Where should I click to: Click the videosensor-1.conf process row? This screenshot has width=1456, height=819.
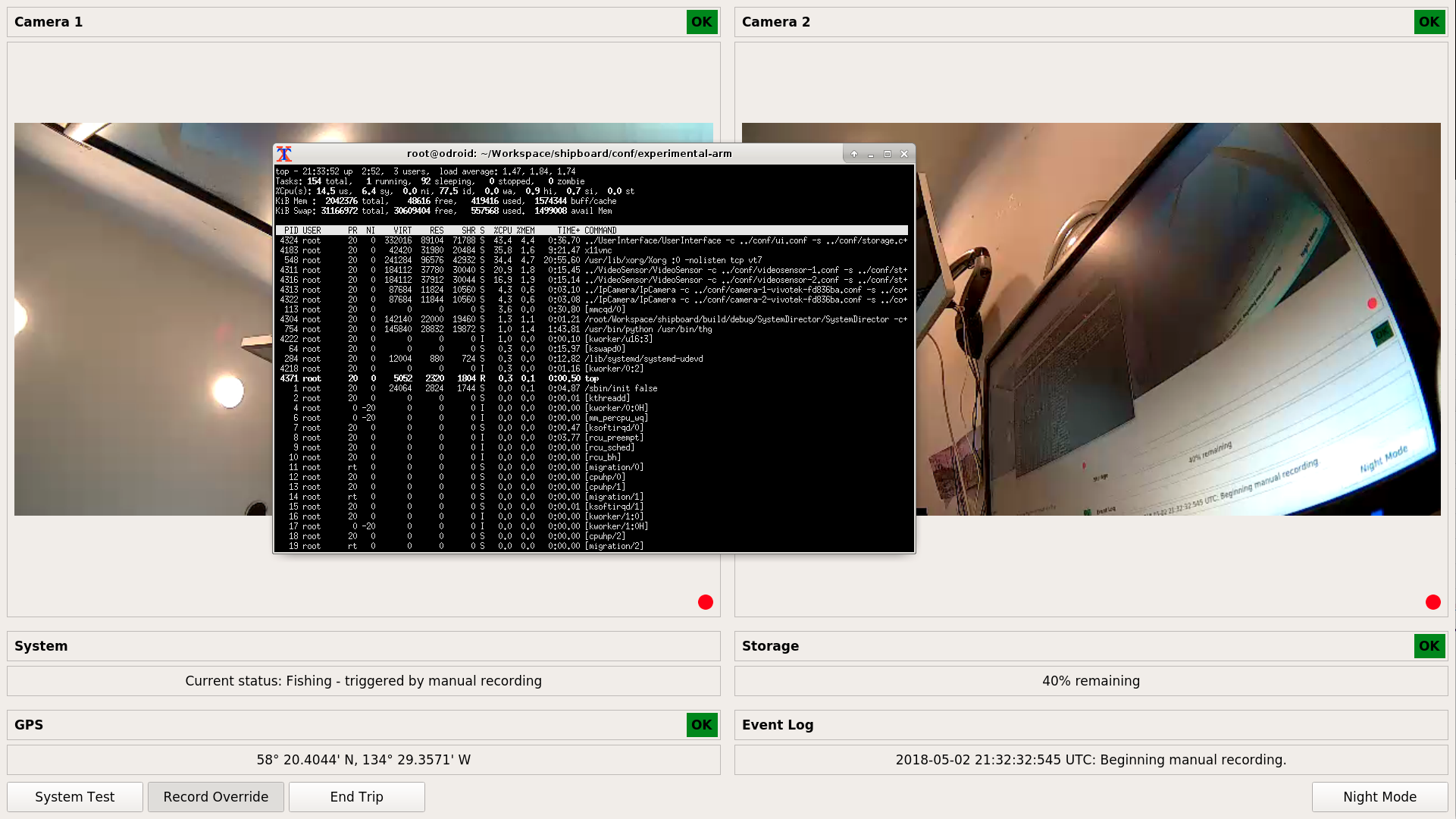coord(592,270)
